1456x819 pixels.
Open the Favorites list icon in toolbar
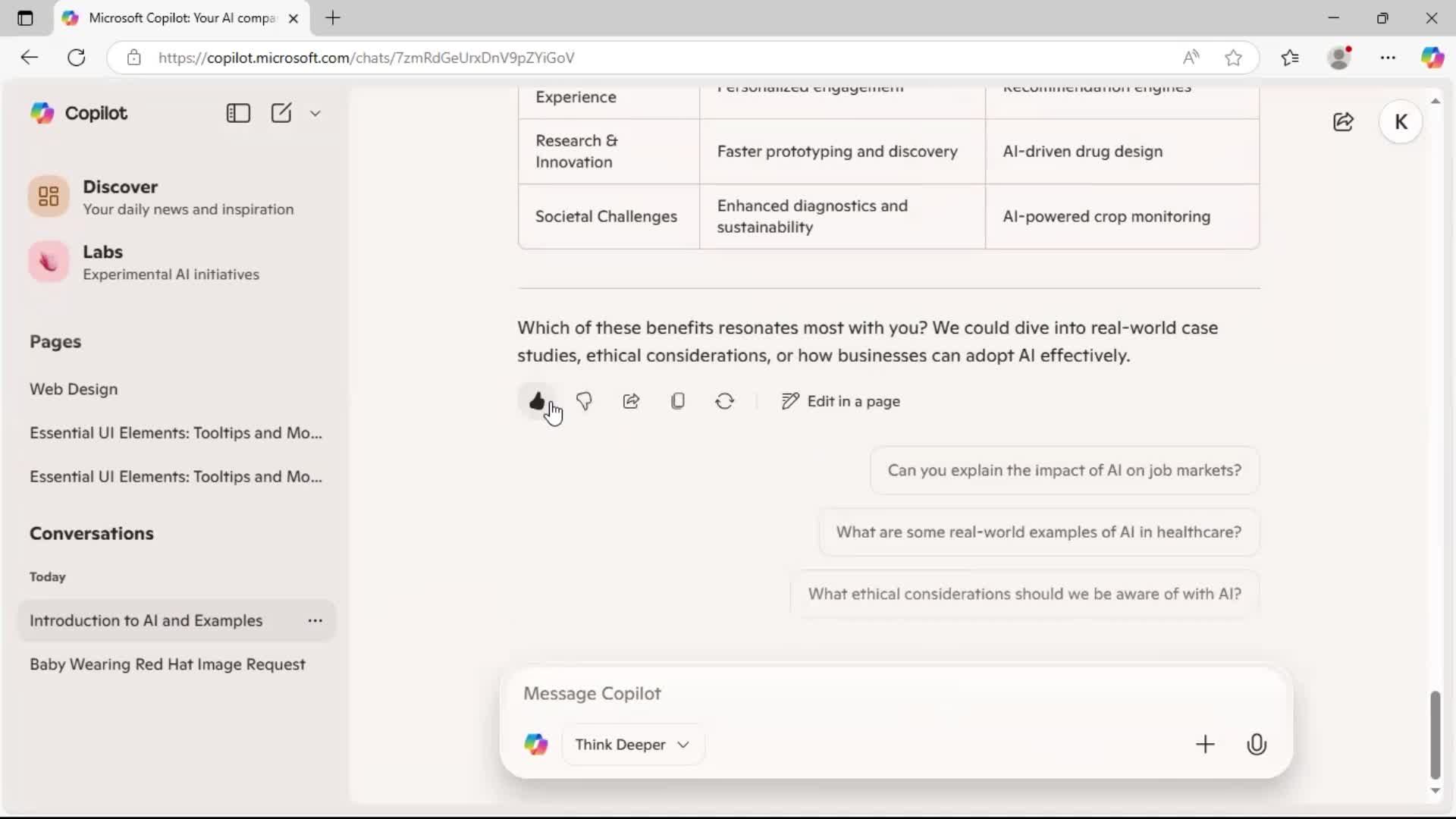(x=1290, y=58)
